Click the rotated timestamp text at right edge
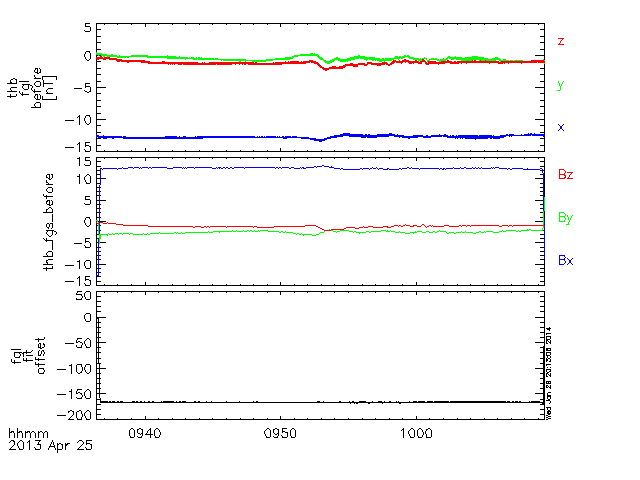Viewport: 640px width, 480px height. coord(549,373)
